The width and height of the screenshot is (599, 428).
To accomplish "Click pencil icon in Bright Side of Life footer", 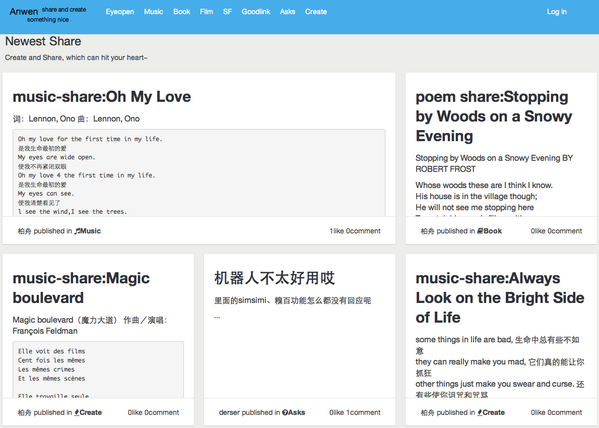I will (480, 412).
